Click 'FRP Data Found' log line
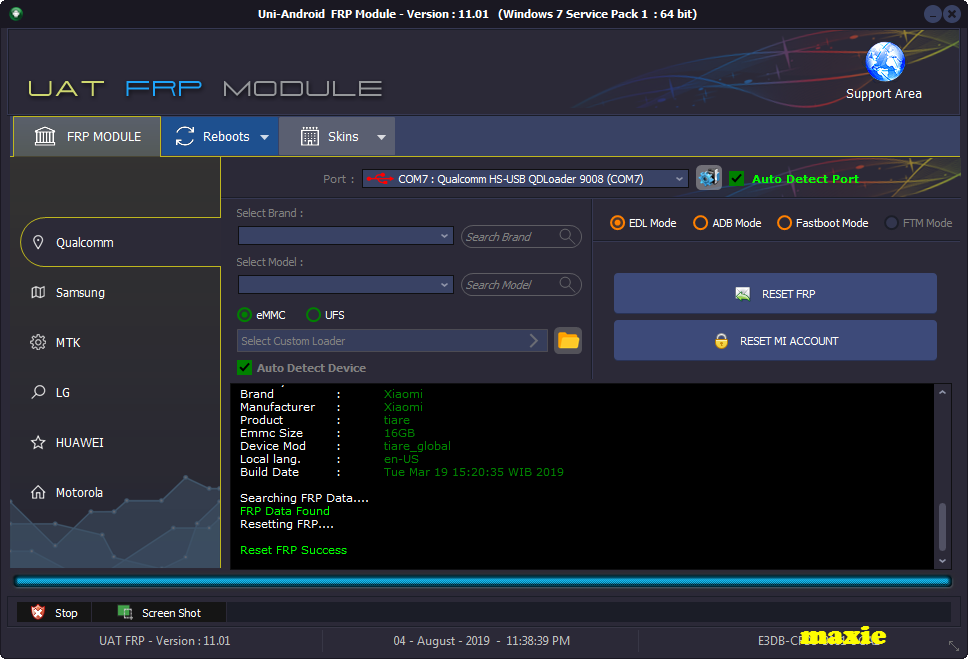Viewport: 968px width, 659px height. tap(285, 511)
